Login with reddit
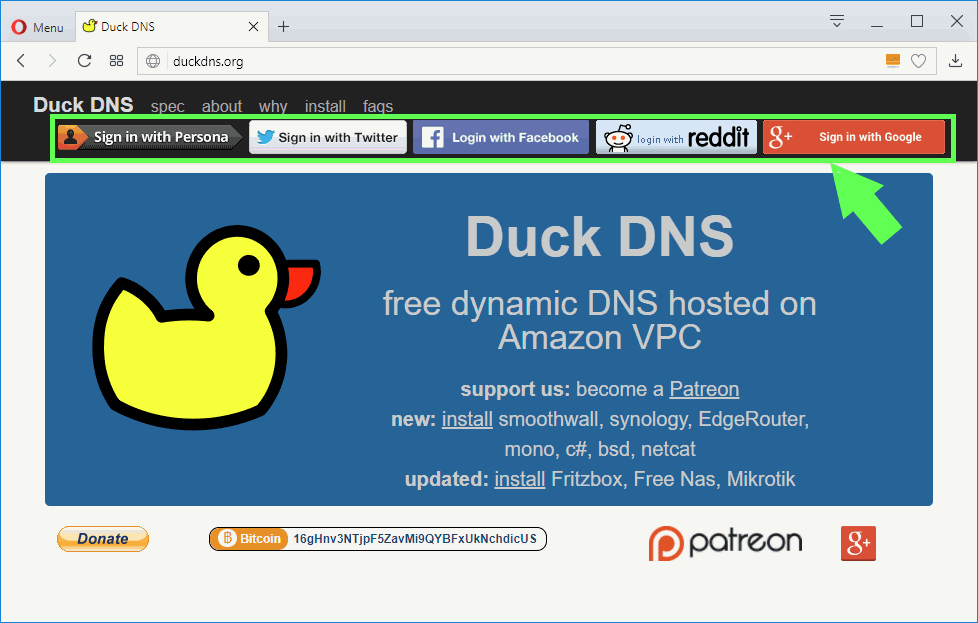The width and height of the screenshot is (978, 623). pos(676,137)
